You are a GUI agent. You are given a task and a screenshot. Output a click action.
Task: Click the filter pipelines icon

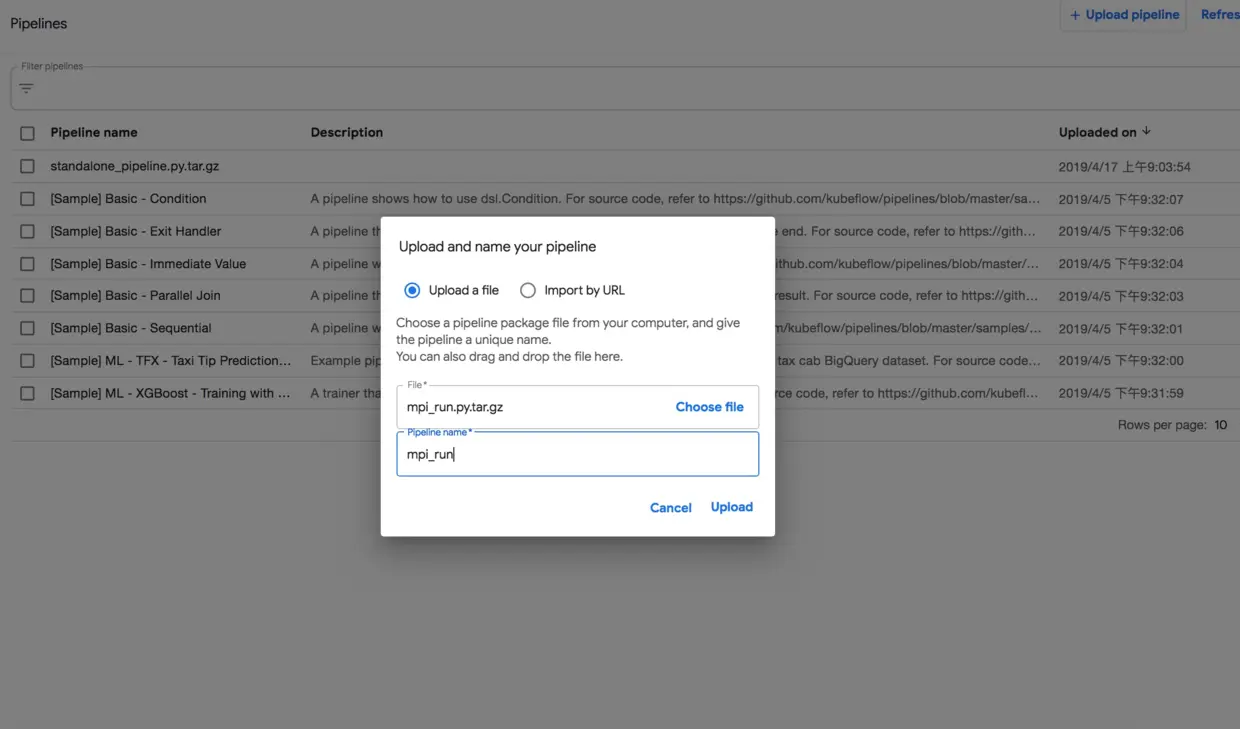point(26,88)
